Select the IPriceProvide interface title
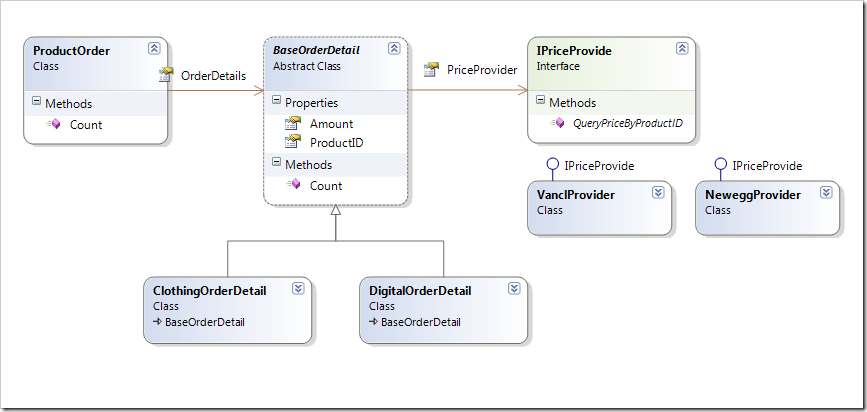The width and height of the screenshot is (867, 412). (574, 51)
